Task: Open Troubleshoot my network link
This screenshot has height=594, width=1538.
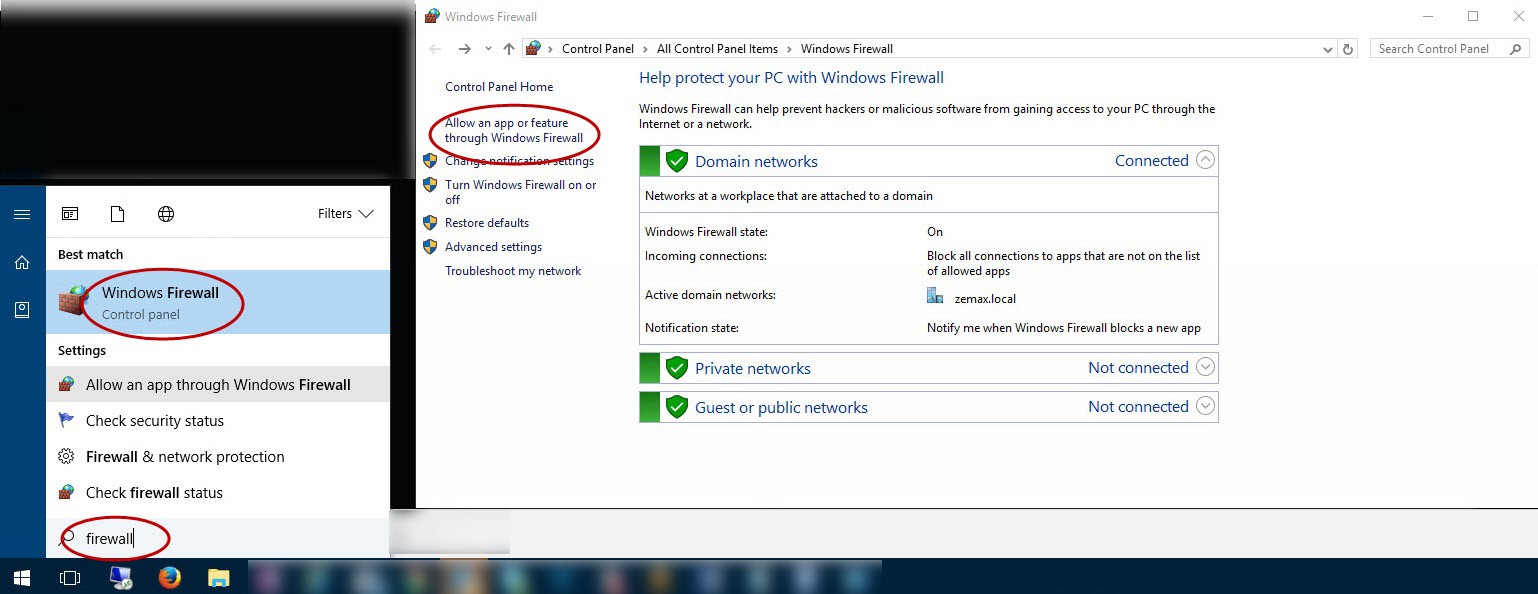Action: coord(513,271)
